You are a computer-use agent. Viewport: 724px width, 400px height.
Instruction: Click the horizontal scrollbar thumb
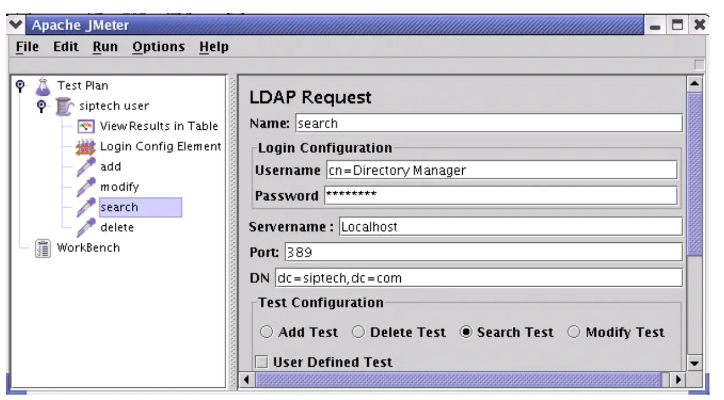pos(458,380)
